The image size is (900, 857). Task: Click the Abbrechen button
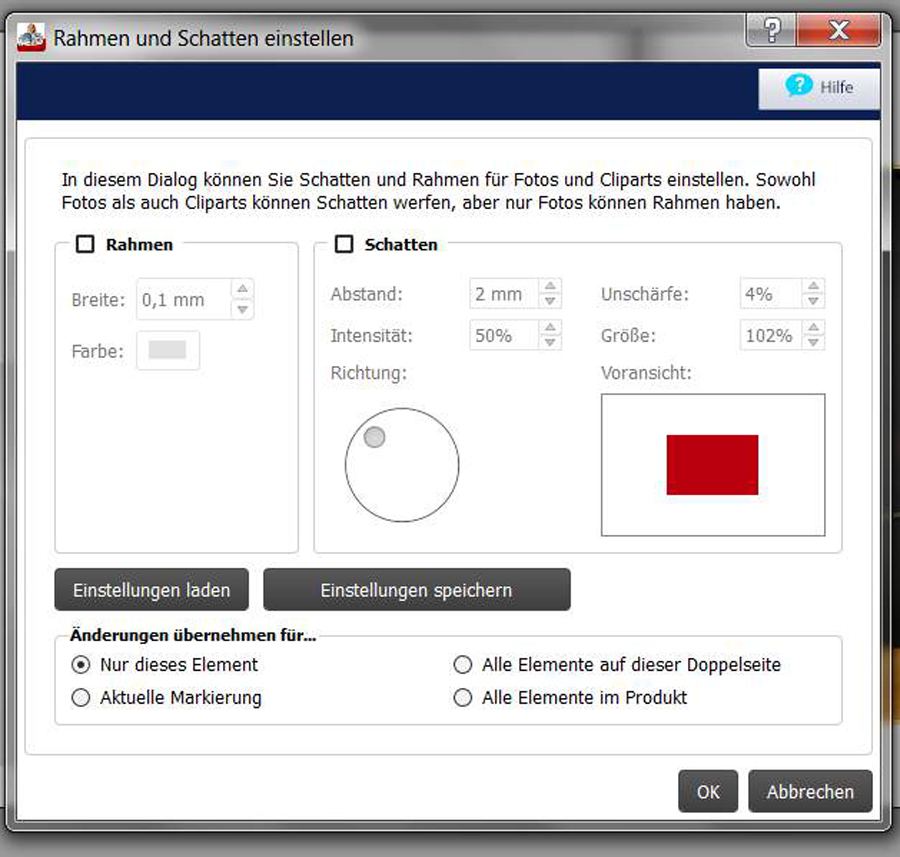(810, 791)
